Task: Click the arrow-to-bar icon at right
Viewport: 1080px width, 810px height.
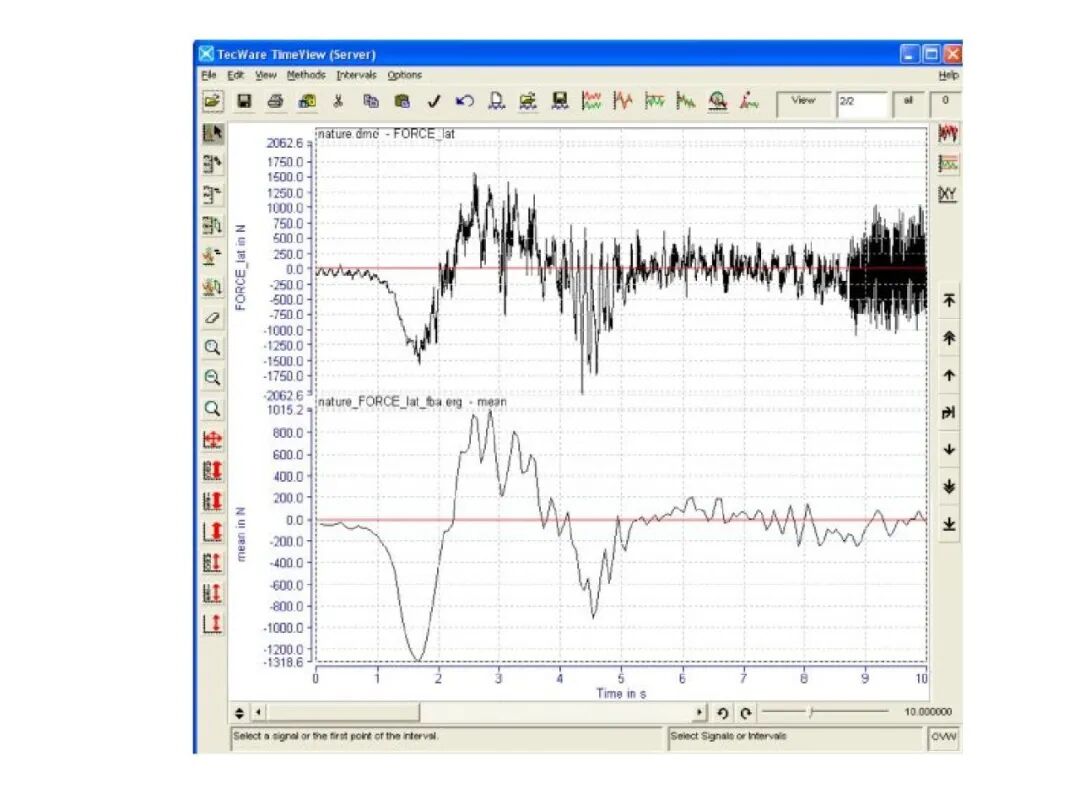Action: coord(949,413)
